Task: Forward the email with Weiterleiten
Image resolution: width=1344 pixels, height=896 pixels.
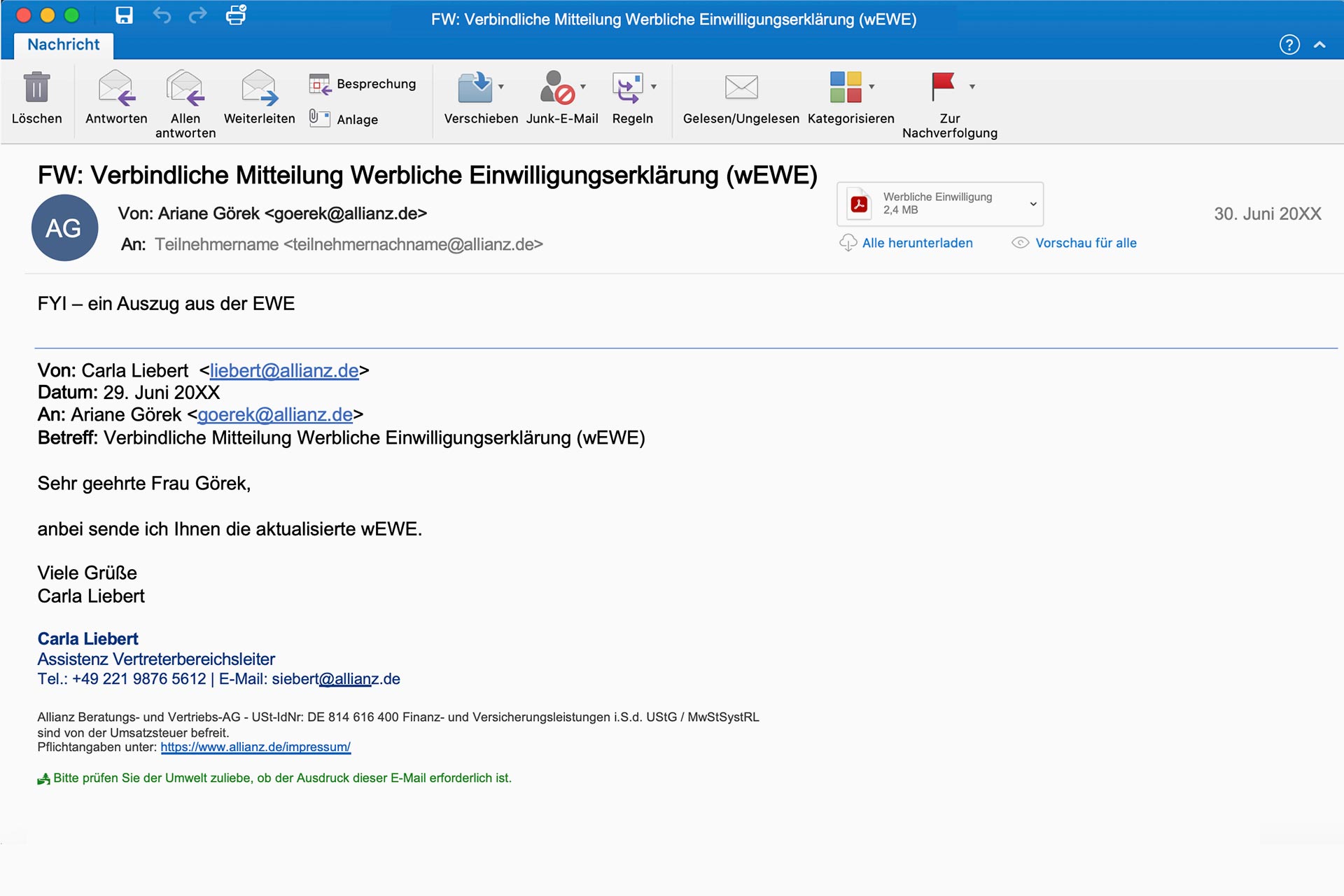Action: (259, 88)
